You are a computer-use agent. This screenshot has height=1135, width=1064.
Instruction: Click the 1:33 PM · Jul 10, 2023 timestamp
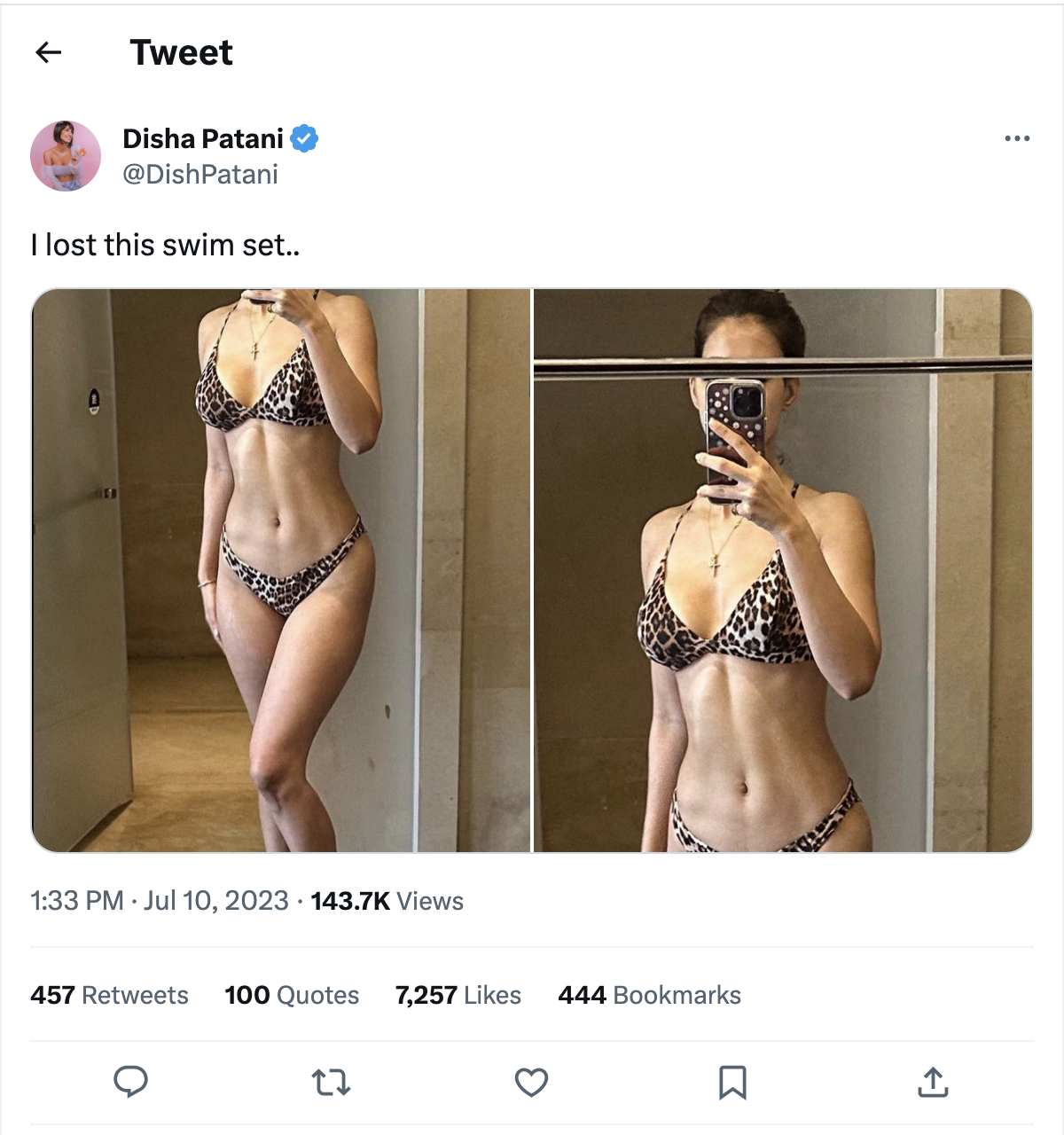[160, 901]
